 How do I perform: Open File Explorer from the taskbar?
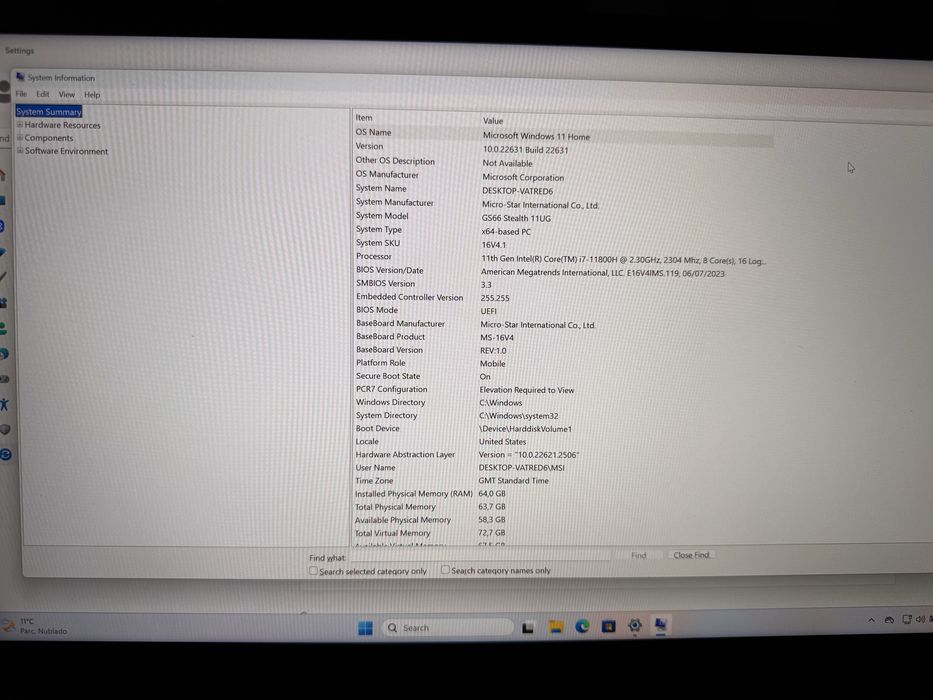(x=556, y=627)
